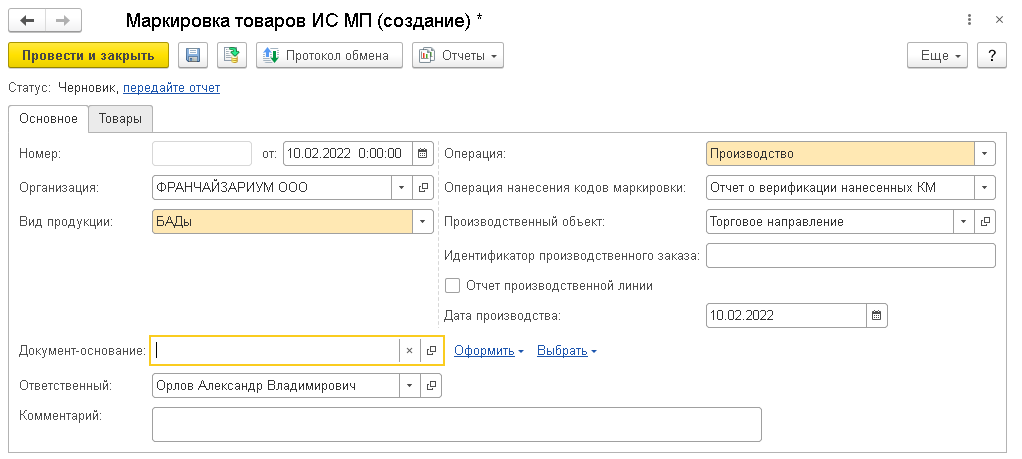Open calendar picker for document date
Image resolution: width=1022 pixels, height=459 pixels.
422,154
